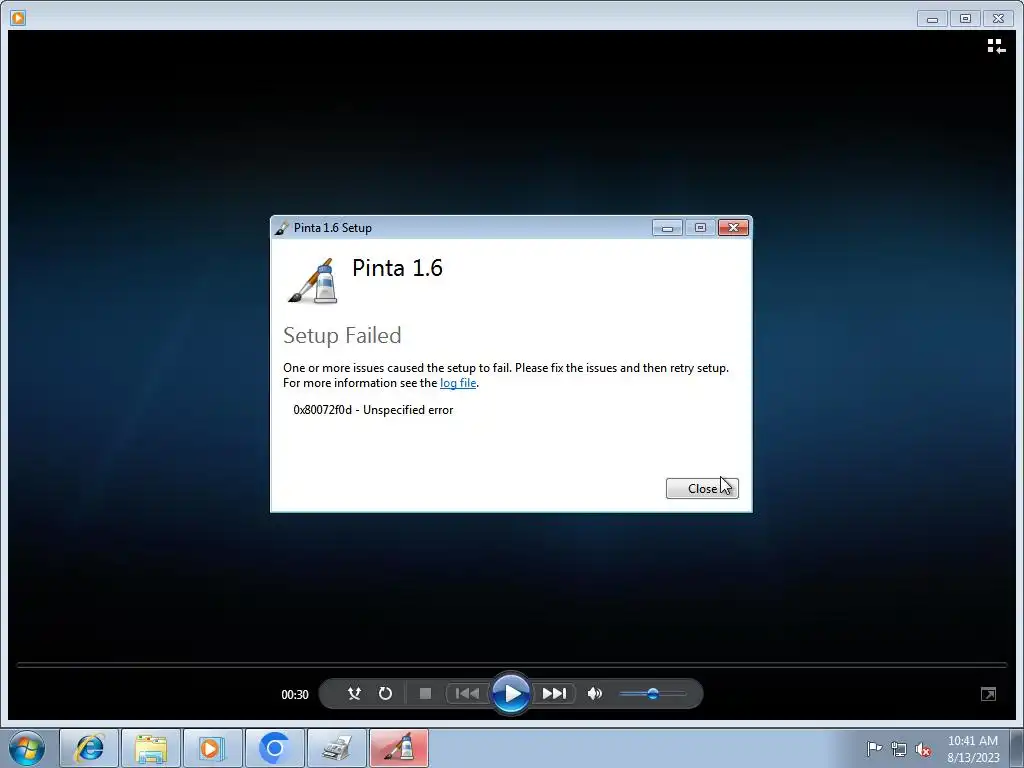Click the Media Player title bar icon
1024x768 pixels.
coord(18,18)
